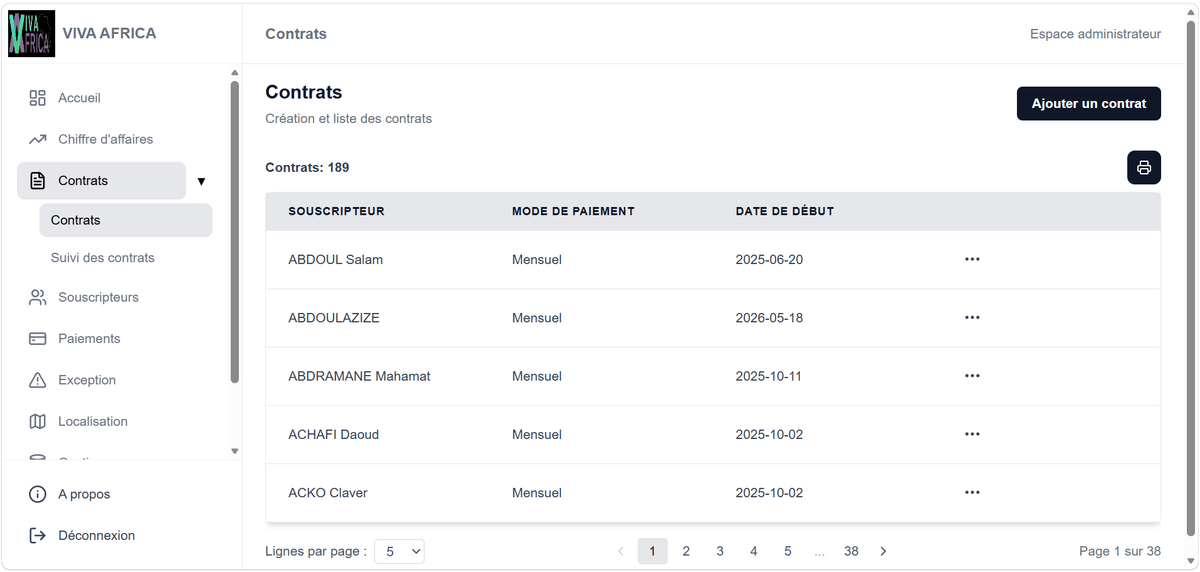Jump to last page 38
The image size is (1200, 572).
(851, 551)
